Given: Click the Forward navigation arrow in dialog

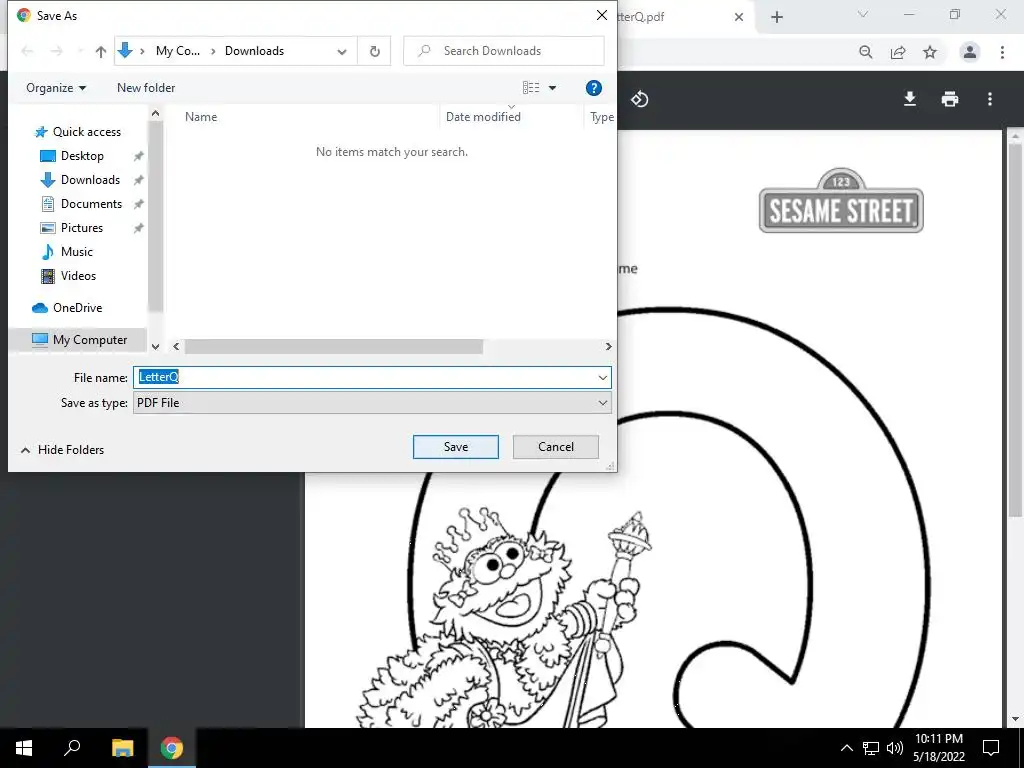Looking at the screenshot, I should 57,51.
